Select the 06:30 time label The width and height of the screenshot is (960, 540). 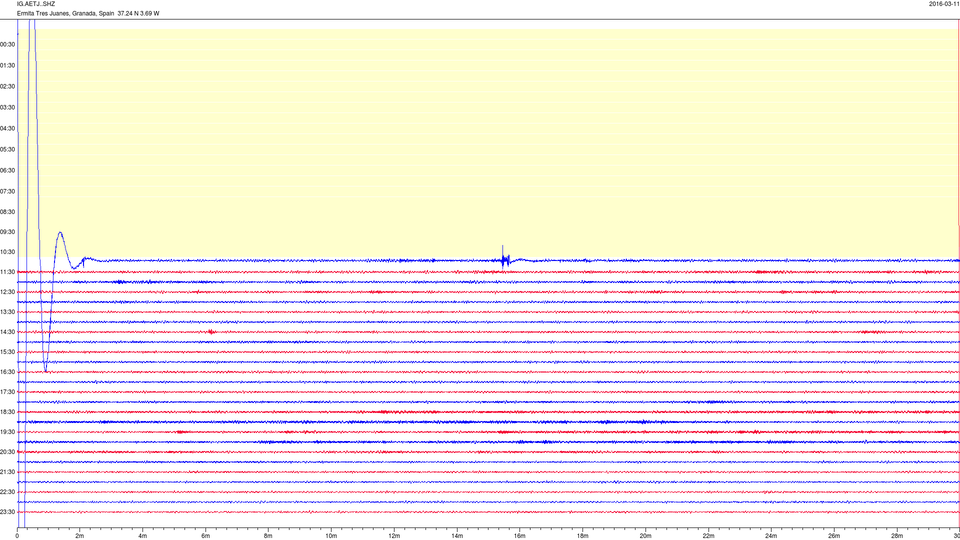7,170
